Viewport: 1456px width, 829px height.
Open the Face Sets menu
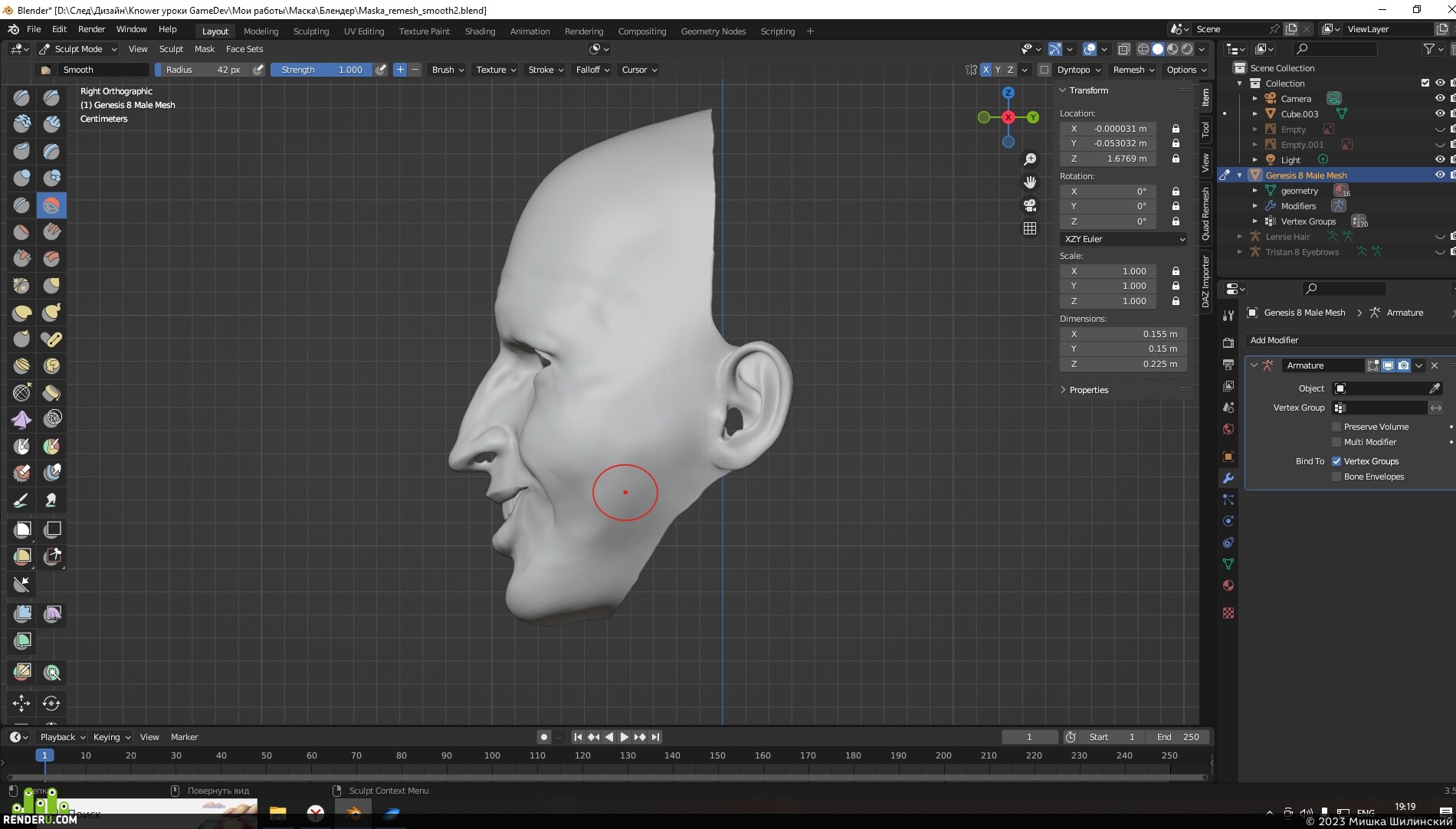[x=244, y=49]
